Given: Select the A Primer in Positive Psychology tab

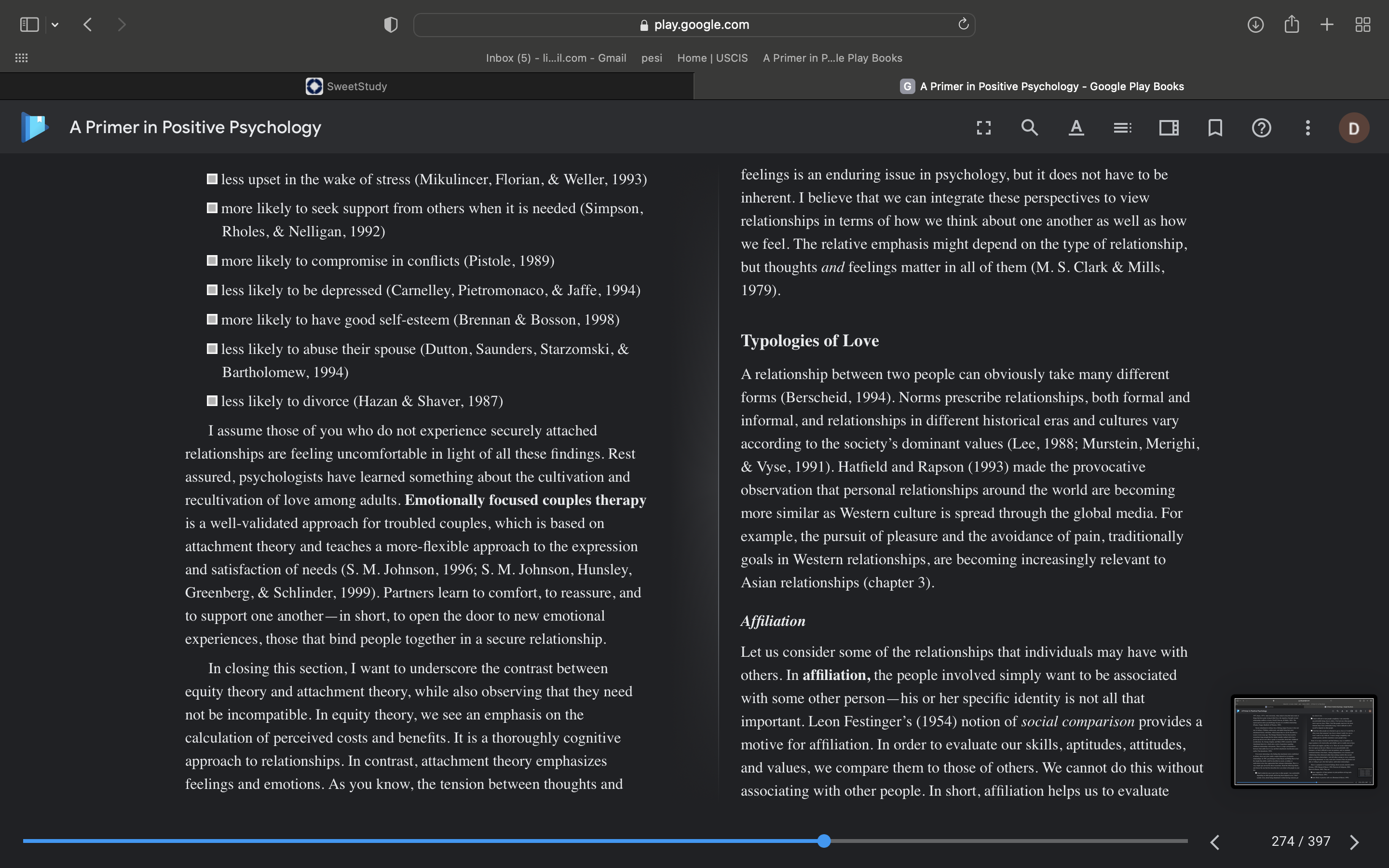Looking at the screenshot, I should [1041, 86].
